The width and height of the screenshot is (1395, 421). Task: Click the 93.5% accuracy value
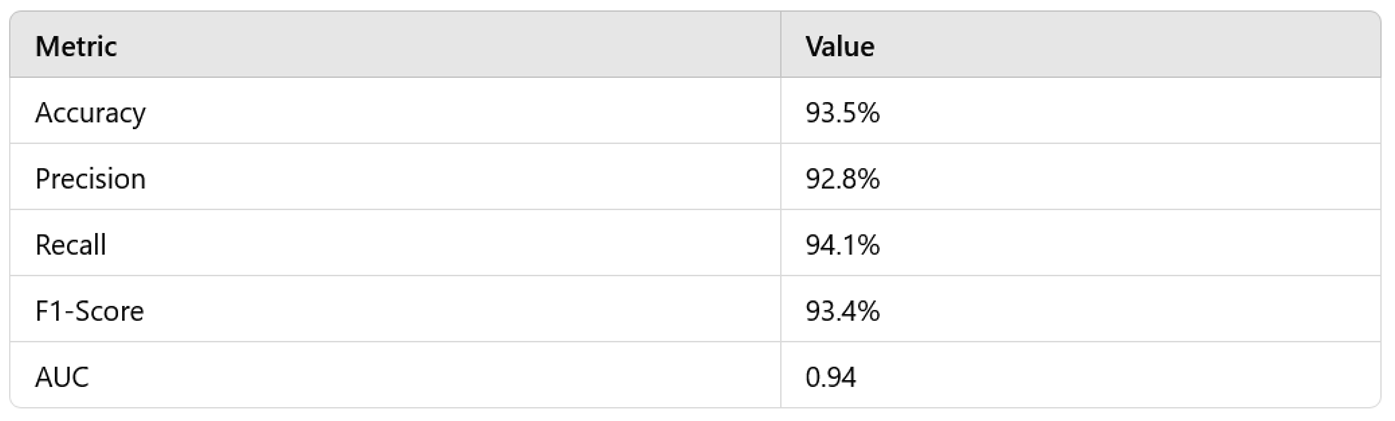[842, 113]
